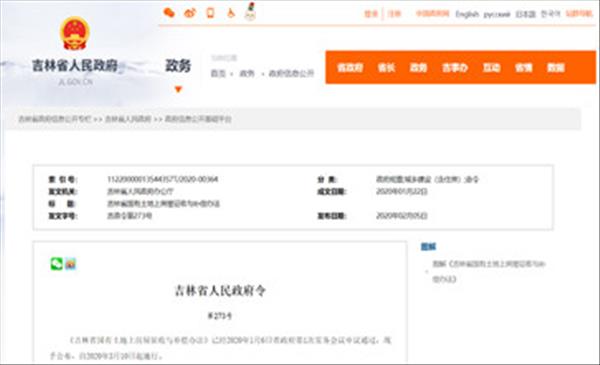Open the wheelchair accessibility icon
600x365 pixels.
tap(231, 13)
